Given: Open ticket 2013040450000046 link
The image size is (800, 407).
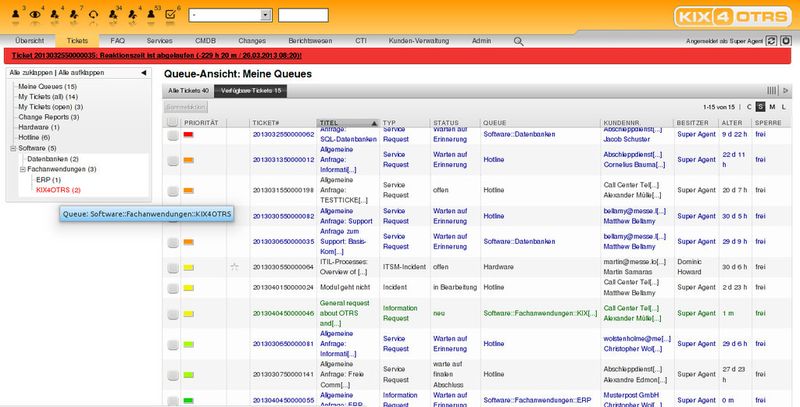Looking at the screenshot, I should point(284,313).
